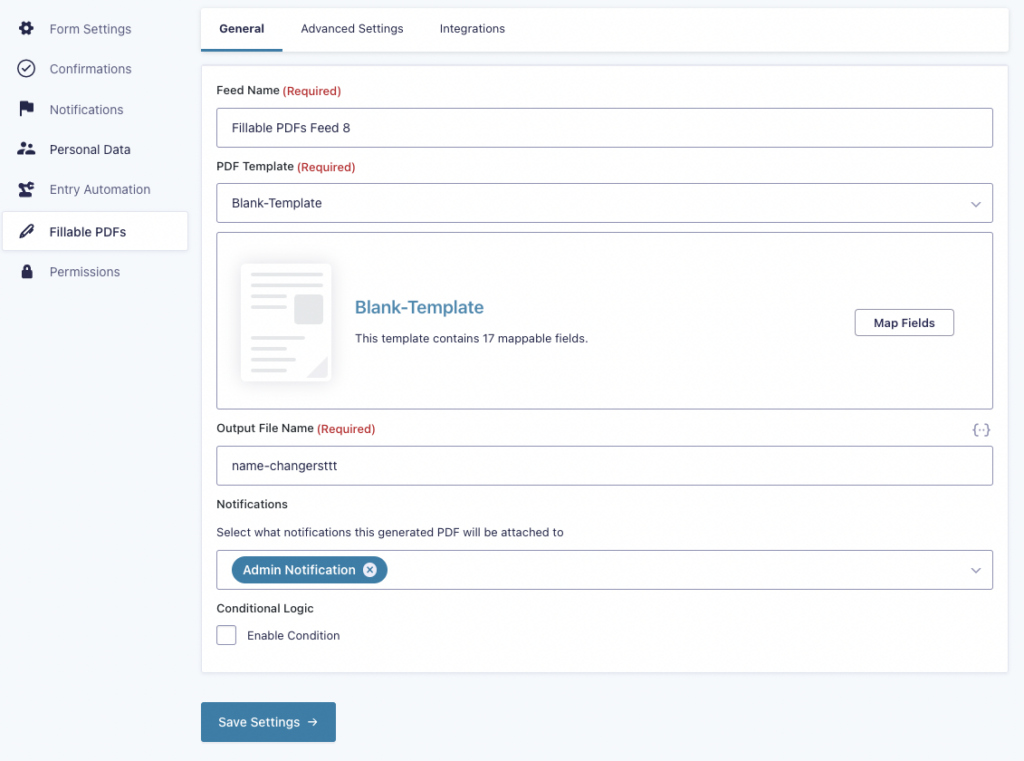This screenshot has height=761, width=1024.
Task: Click the Blank-Template preview thumbnail
Action: click(286, 321)
